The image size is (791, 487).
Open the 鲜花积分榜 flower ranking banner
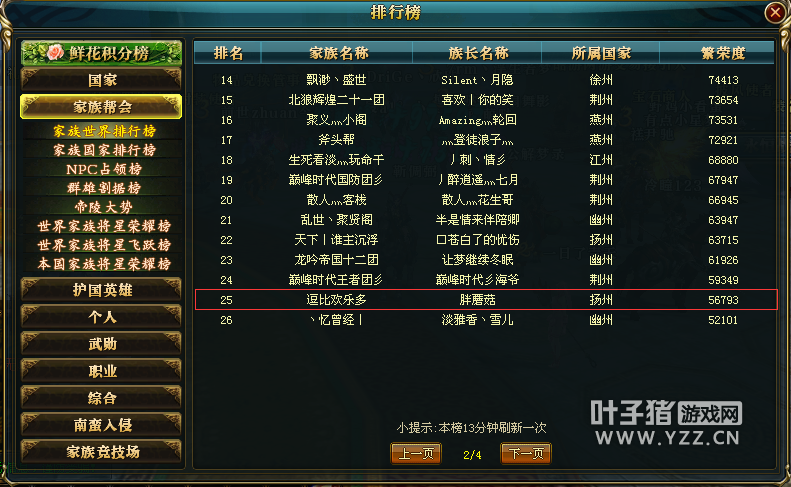pyautogui.click(x=101, y=53)
